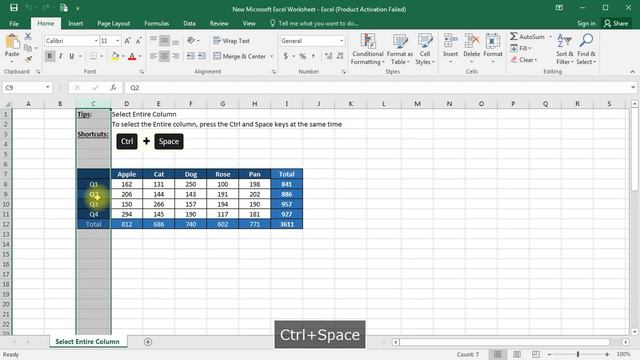
Task: Click Decrease Decimal icon
Action: (340, 56)
